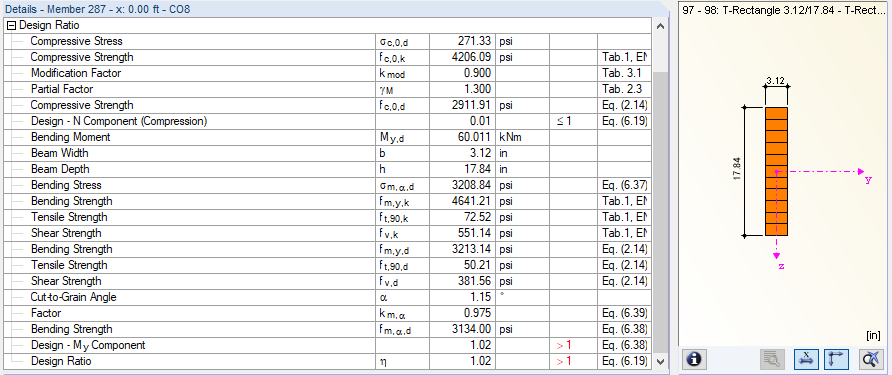Select the Design - My Component row

point(327,345)
